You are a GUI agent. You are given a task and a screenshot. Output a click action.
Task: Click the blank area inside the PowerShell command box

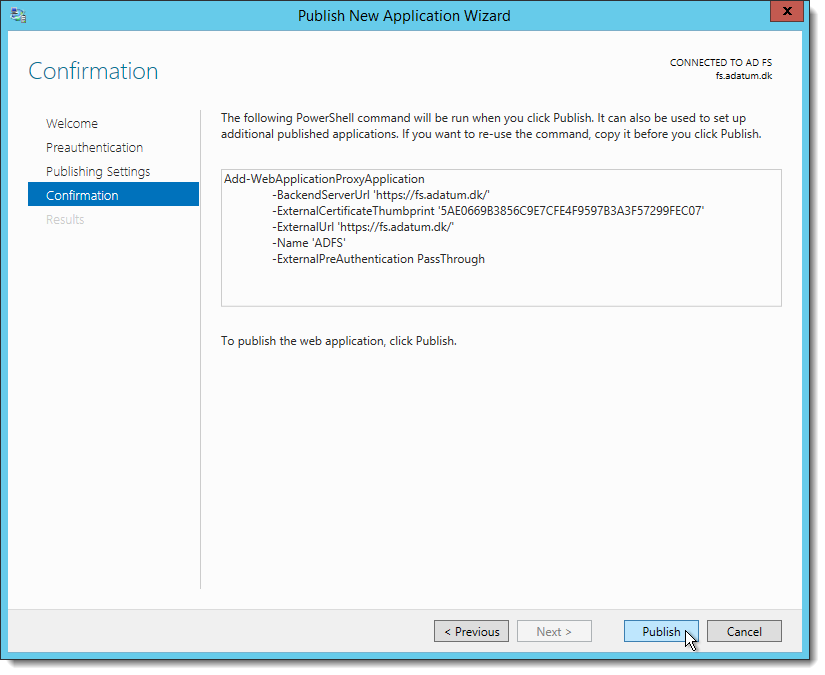500,285
